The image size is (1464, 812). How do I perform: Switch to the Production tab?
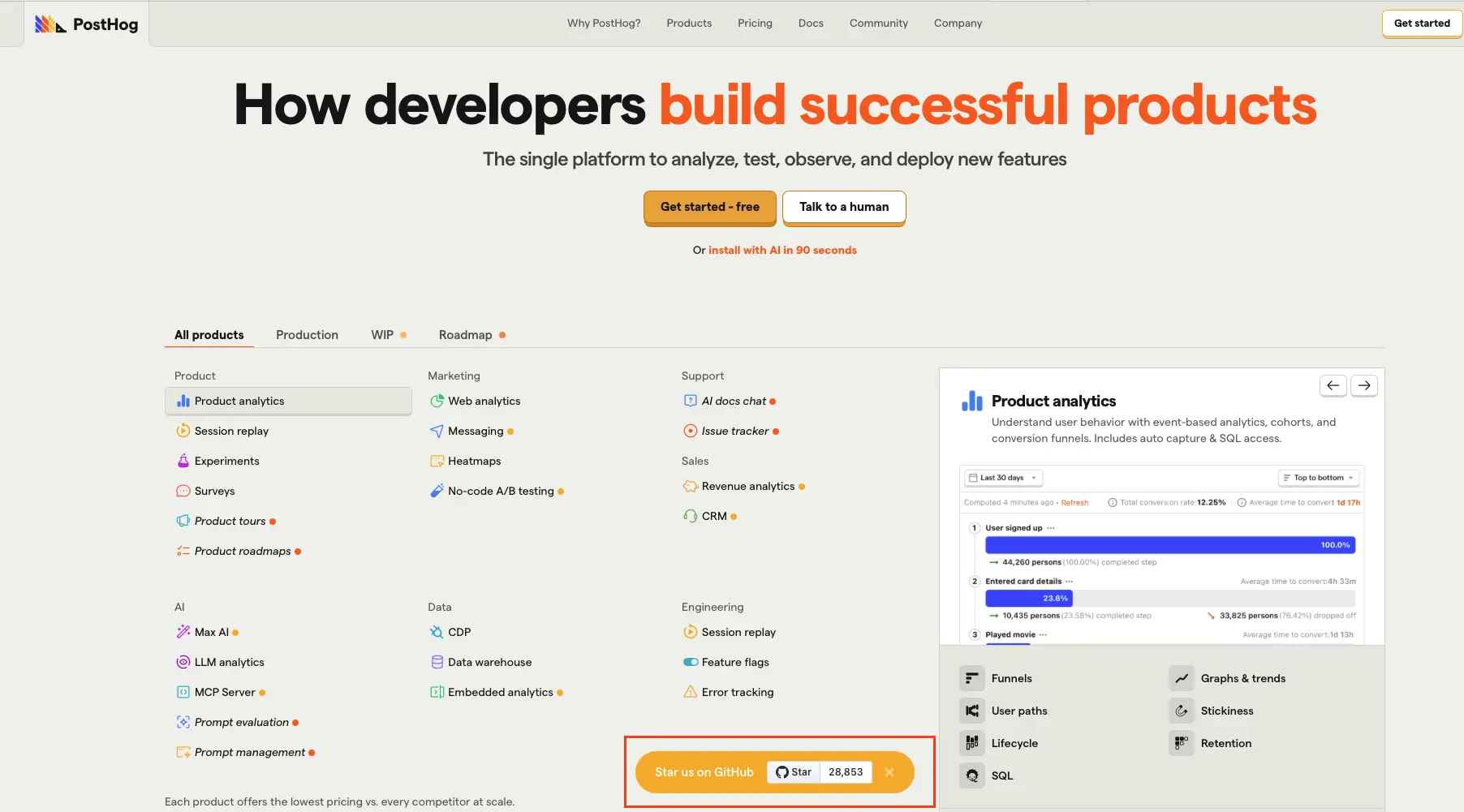(x=307, y=335)
